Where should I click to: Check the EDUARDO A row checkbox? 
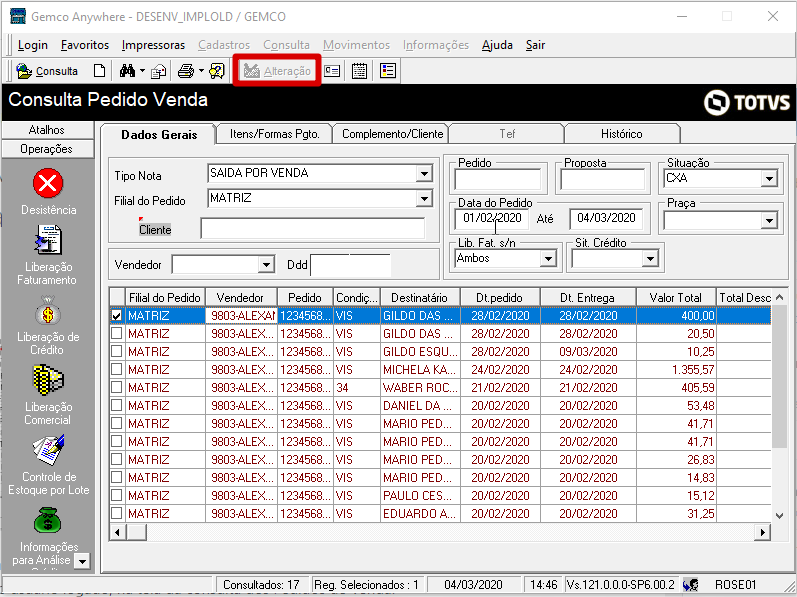pyautogui.click(x=117, y=514)
